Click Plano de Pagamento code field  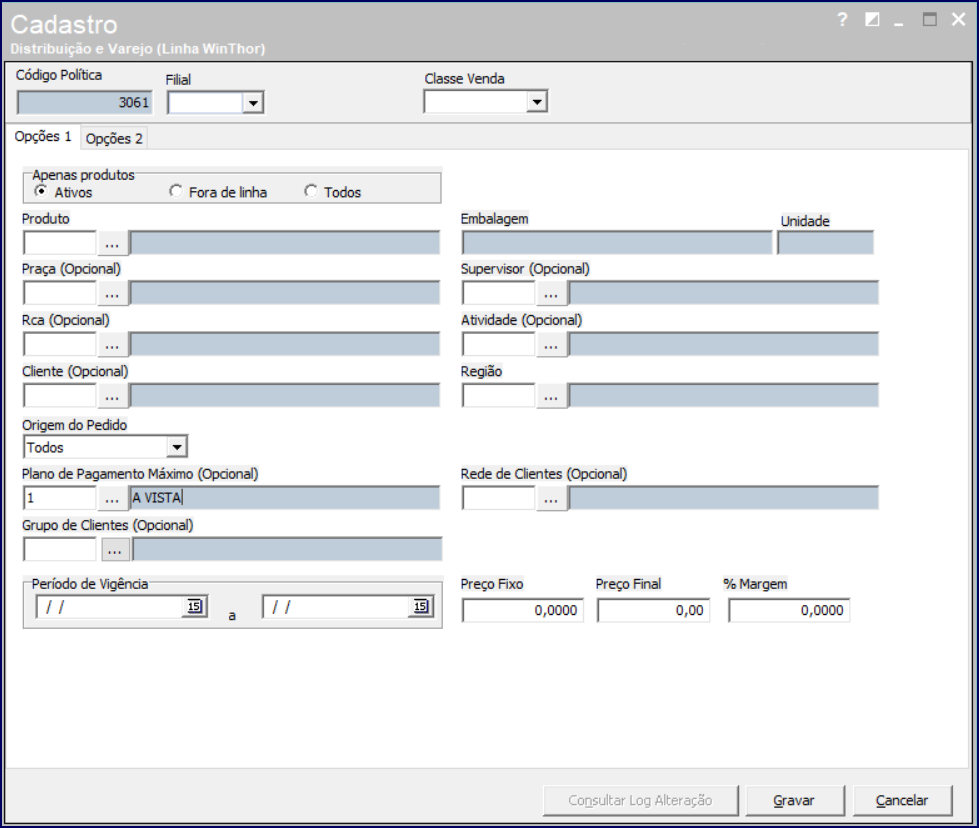[x=60, y=498]
